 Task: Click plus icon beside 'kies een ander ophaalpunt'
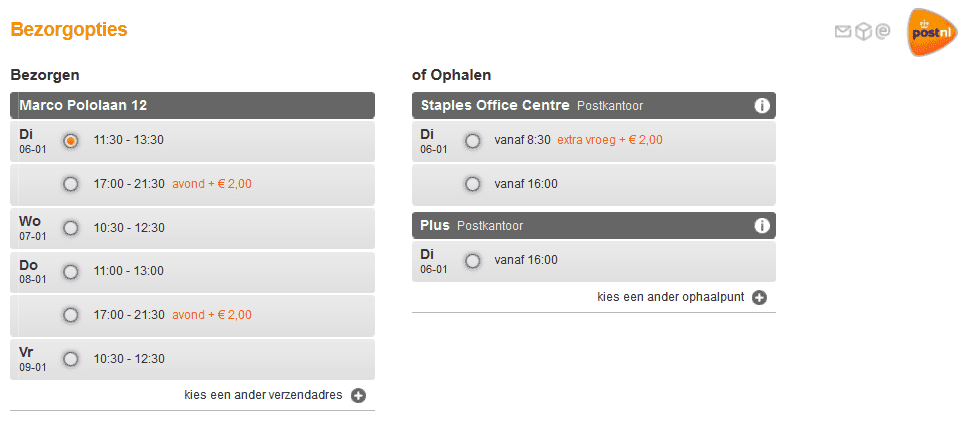(x=759, y=297)
